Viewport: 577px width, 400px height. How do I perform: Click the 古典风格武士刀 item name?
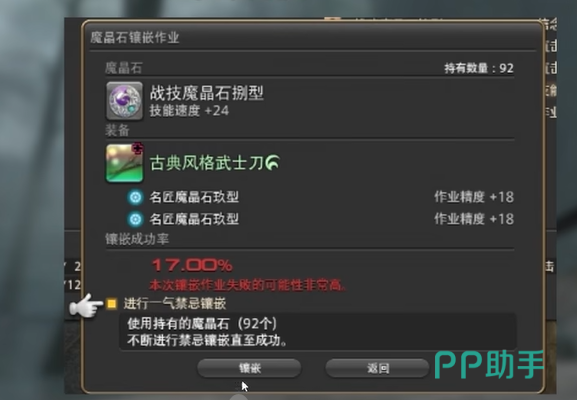point(206,163)
